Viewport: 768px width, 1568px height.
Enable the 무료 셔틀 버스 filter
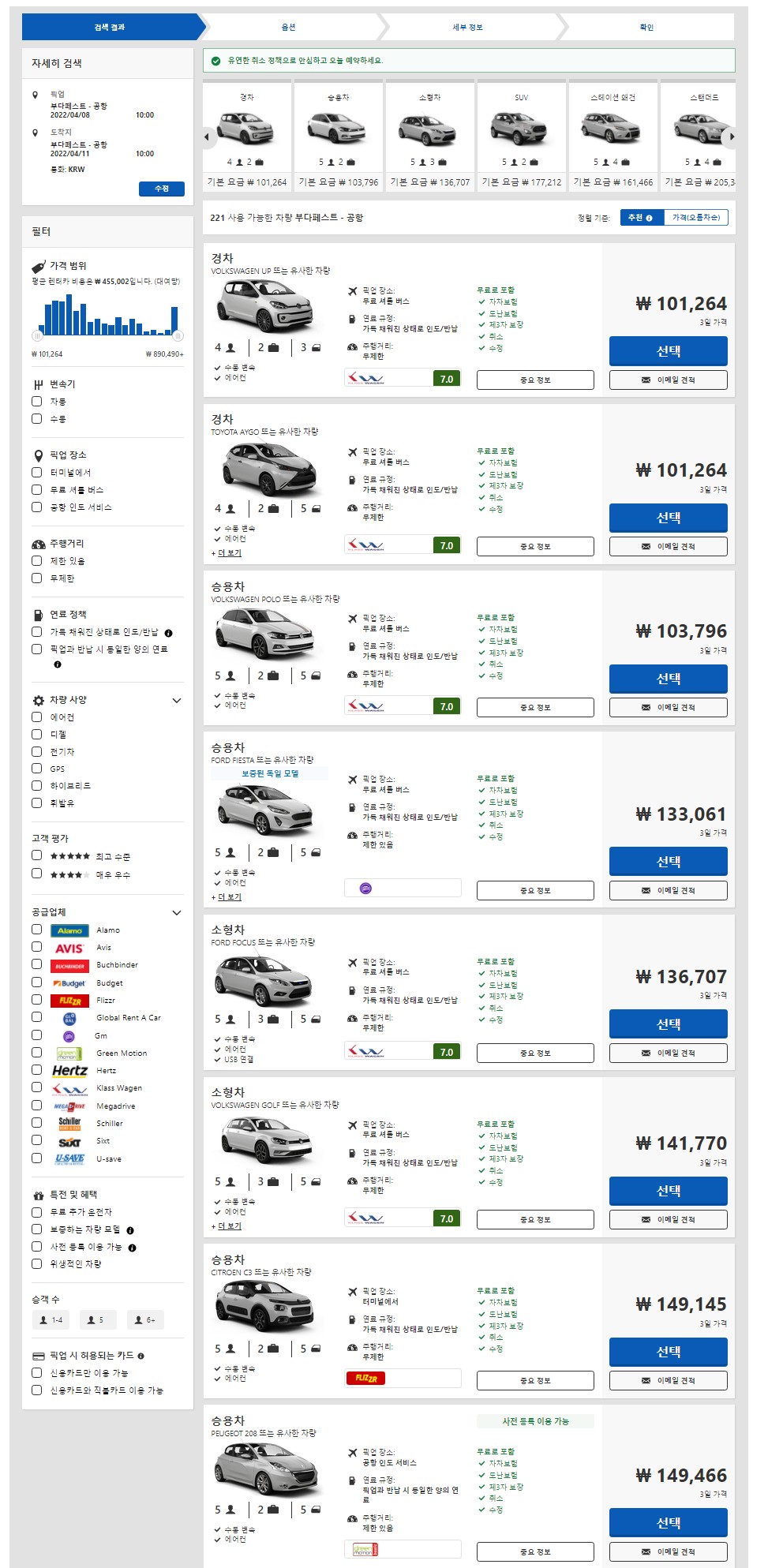click(36, 489)
